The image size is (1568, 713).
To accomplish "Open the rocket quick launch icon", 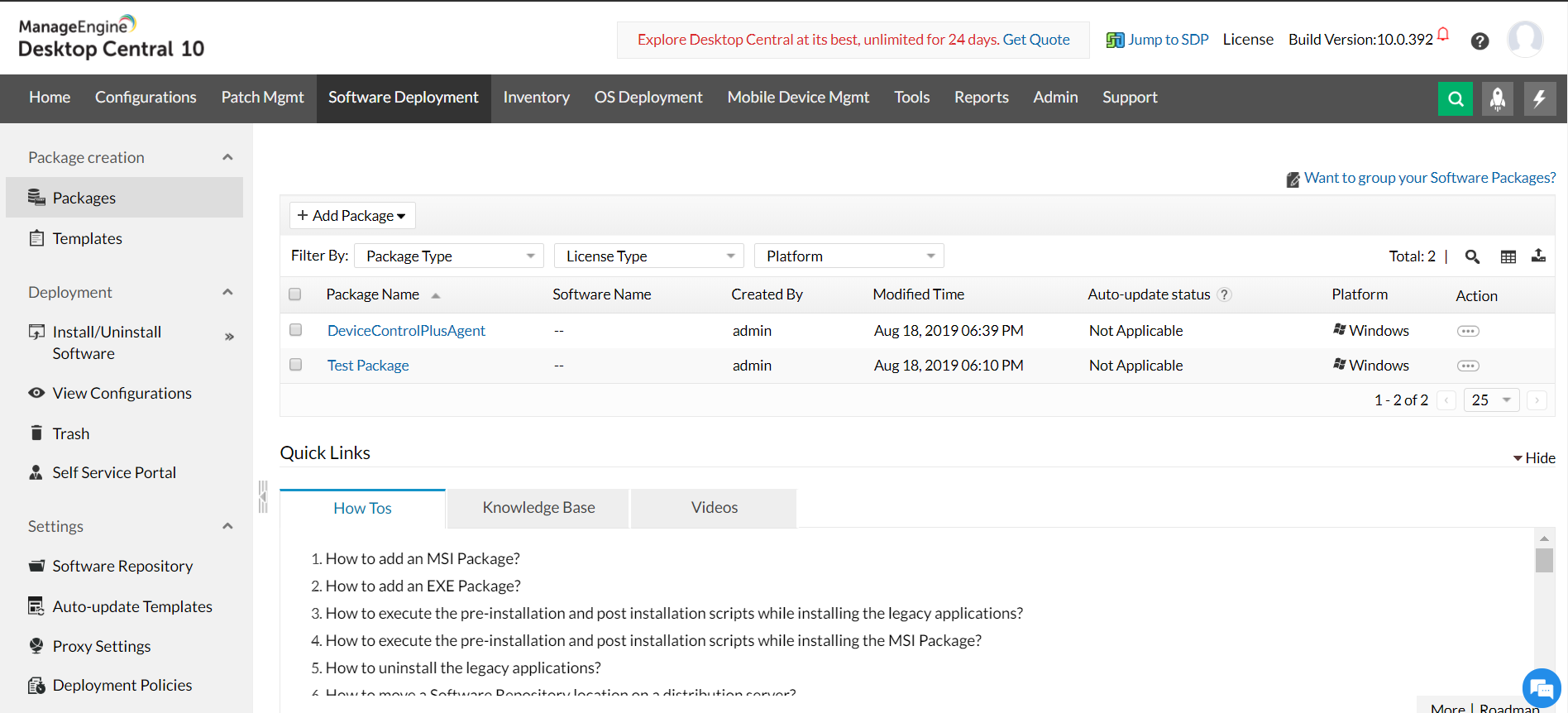I will [x=1498, y=99].
